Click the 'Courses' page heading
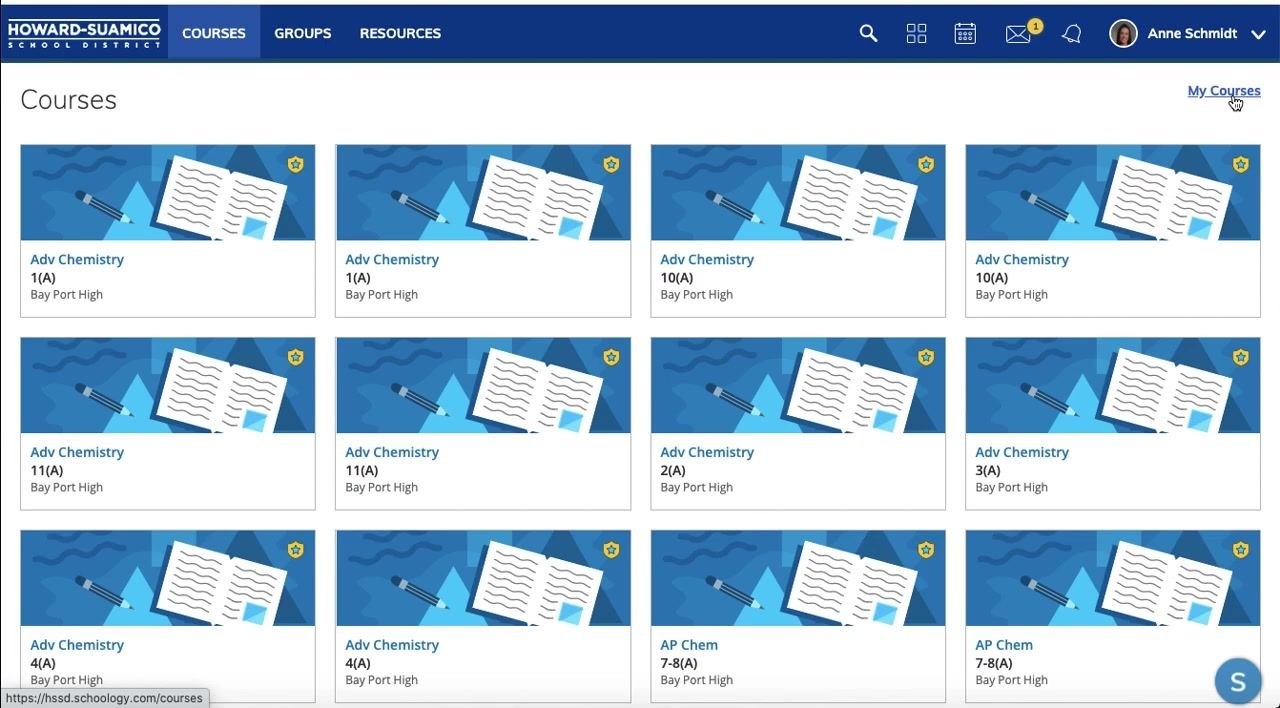This screenshot has height=708, width=1280. coord(69,100)
